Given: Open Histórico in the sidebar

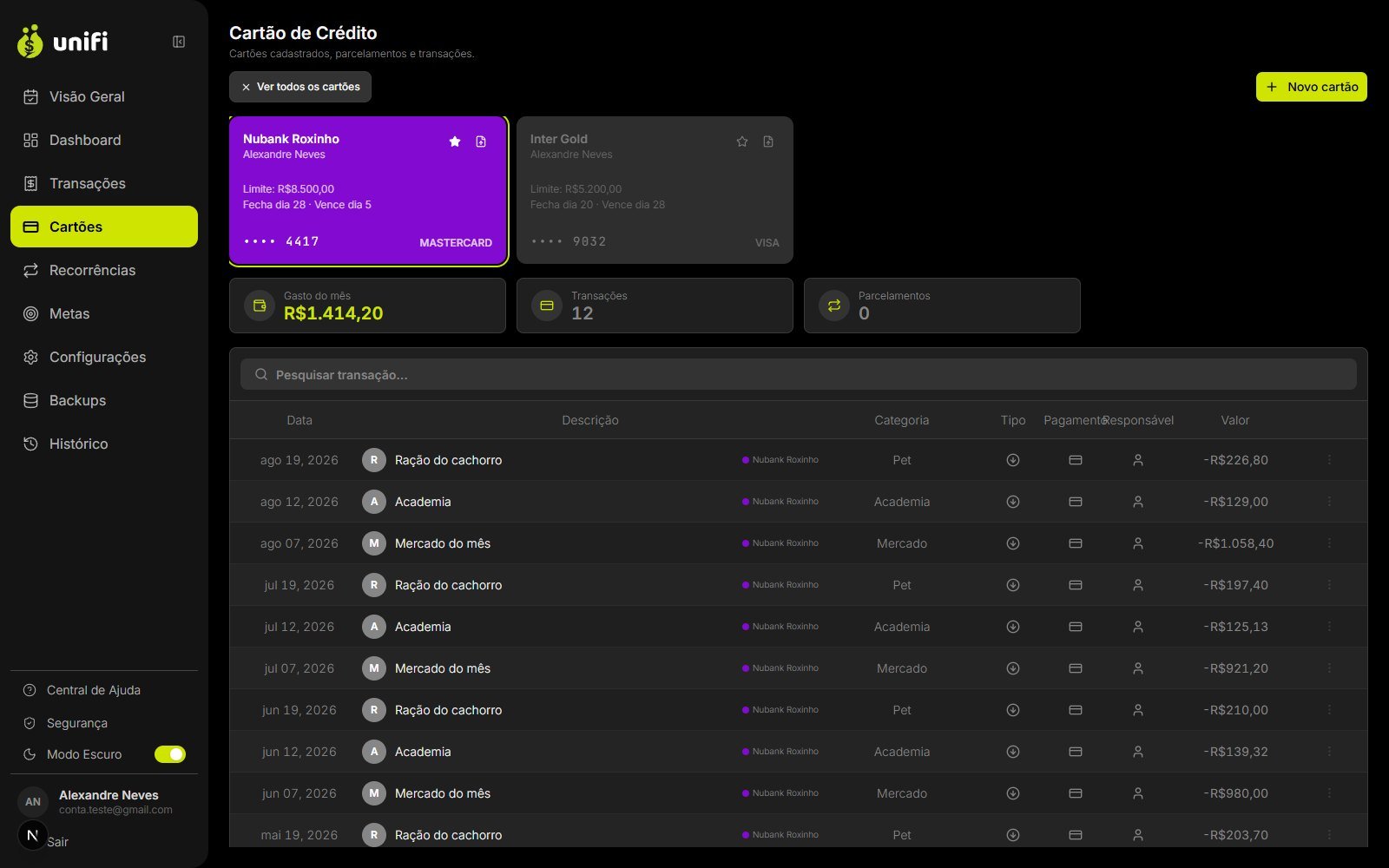Looking at the screenshot, I should coord(104,444).
